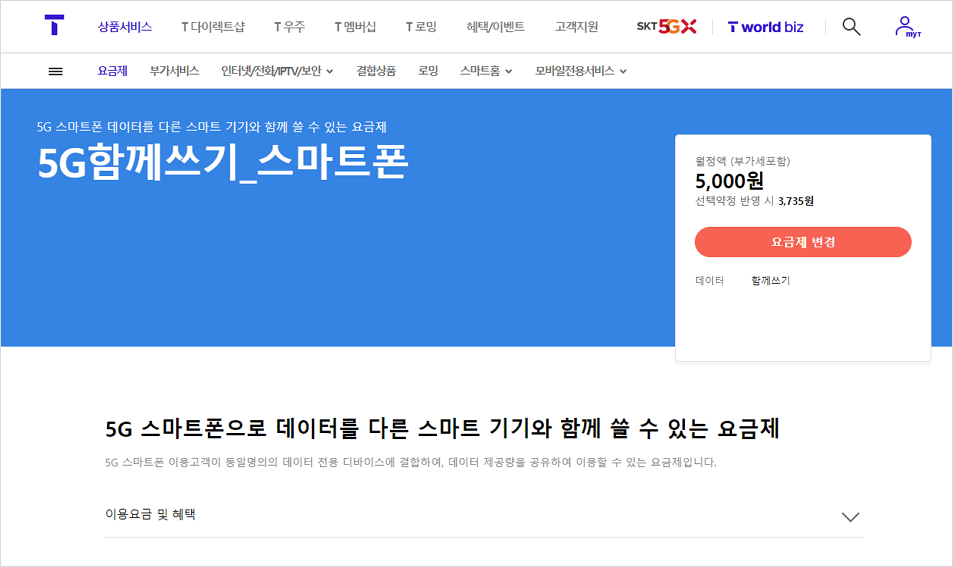953x567 pixels.
Task: Open the hamburger menu icon
Action: pyautogui.click(x=55, y=71)
